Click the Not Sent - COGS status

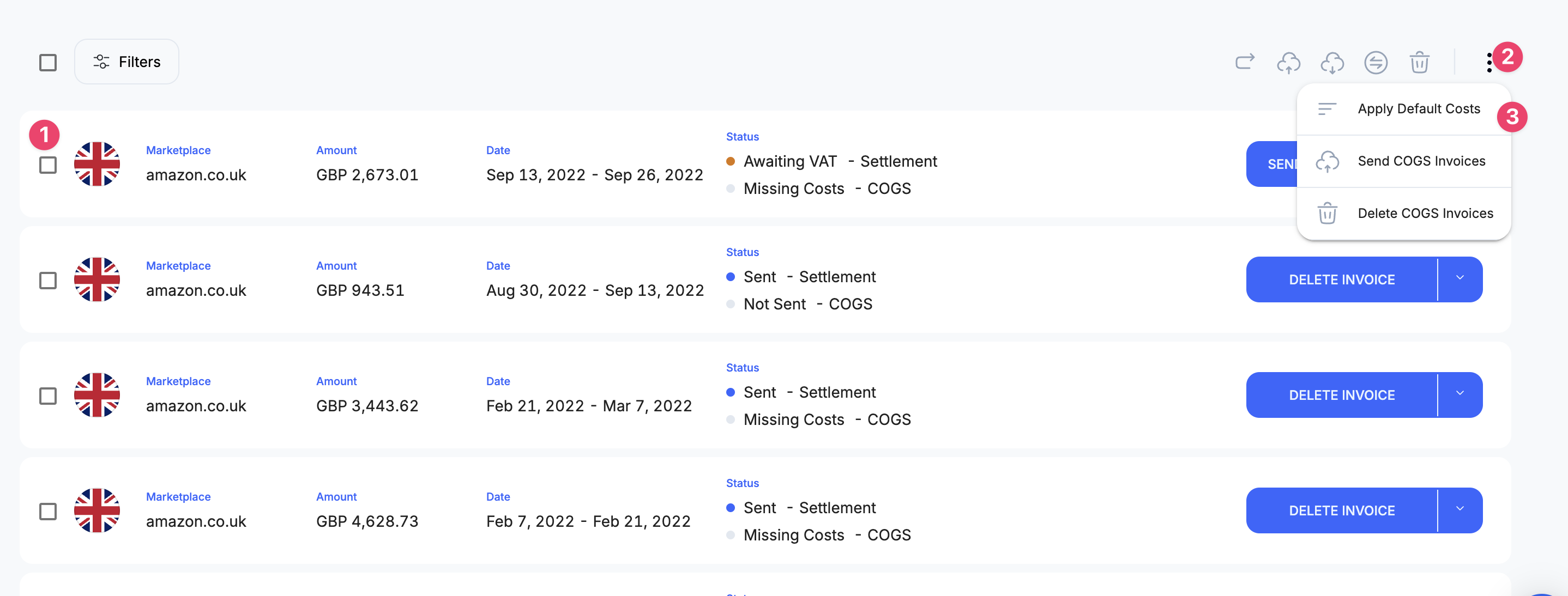pos(799,304)
